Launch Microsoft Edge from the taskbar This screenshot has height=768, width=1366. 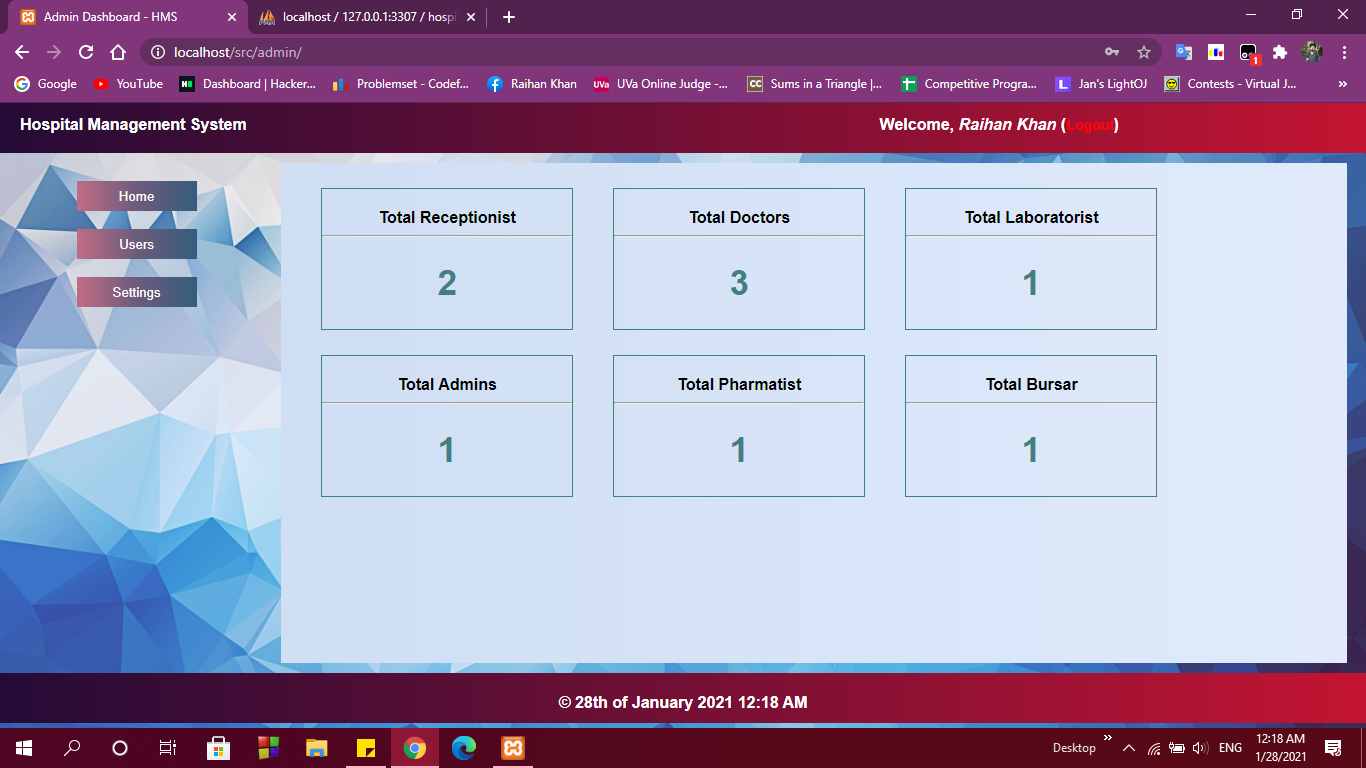[x=463, y=747]
